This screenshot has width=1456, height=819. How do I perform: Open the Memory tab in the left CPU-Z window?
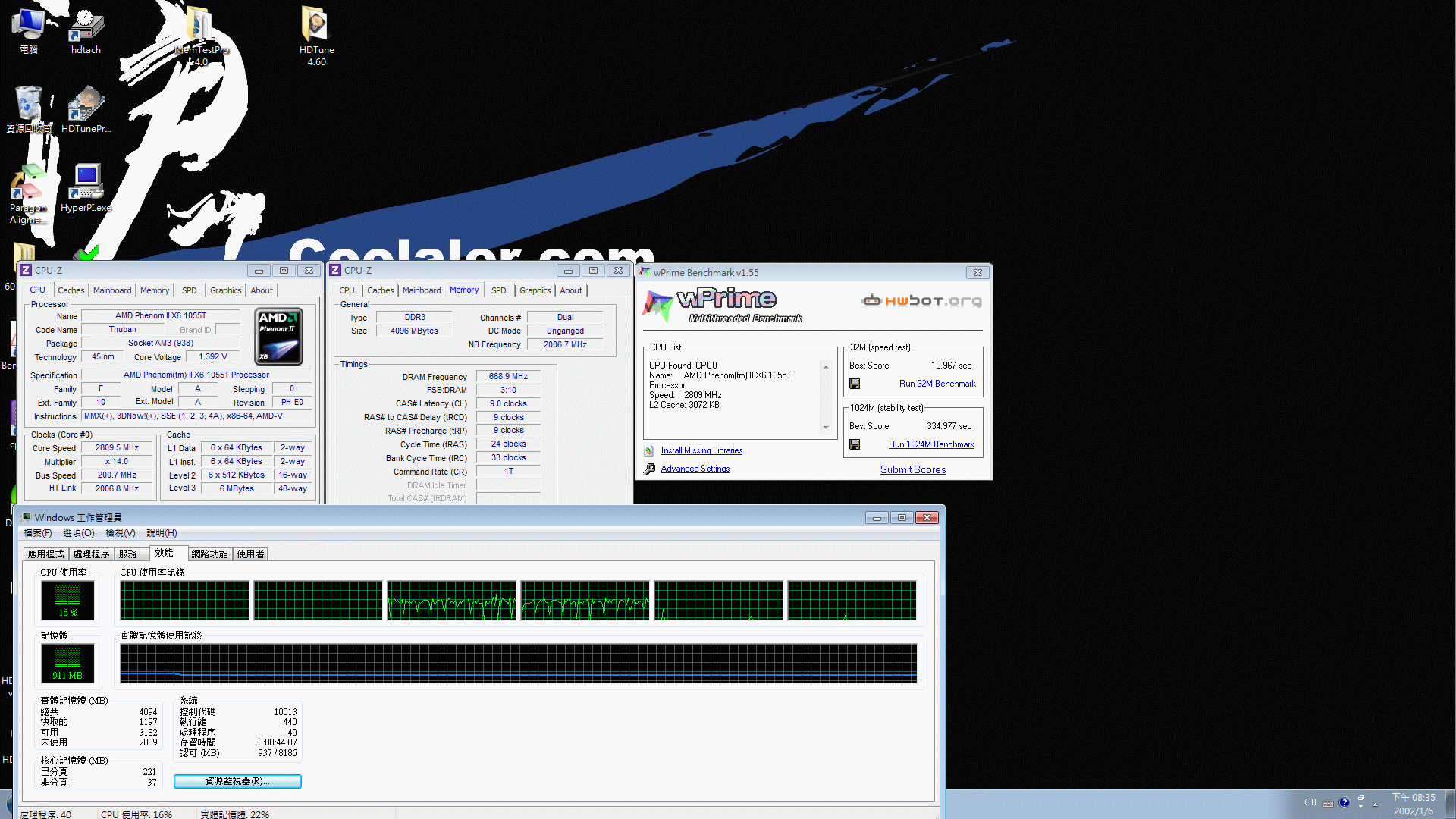[x=155, y=290]
